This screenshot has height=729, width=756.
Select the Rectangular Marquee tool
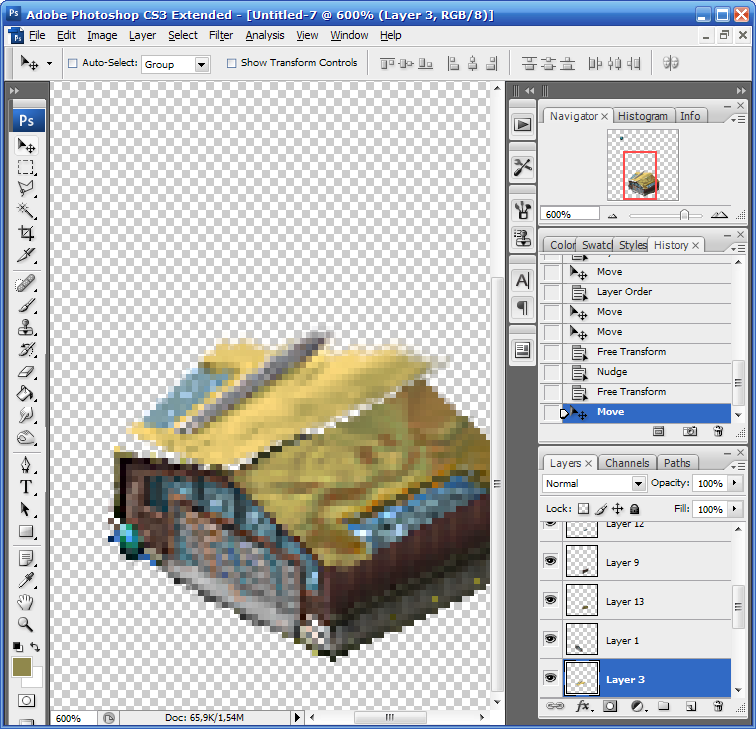point(26,167)
